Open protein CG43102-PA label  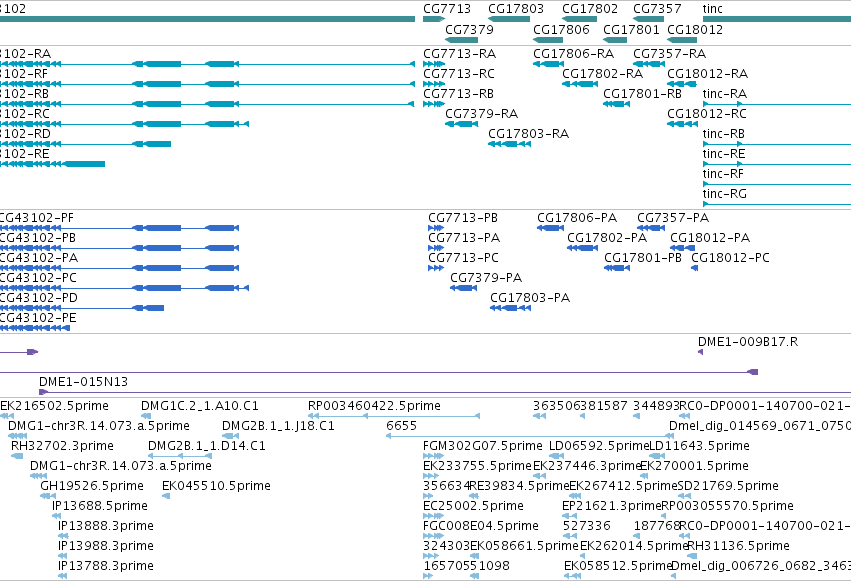[38, 258]
